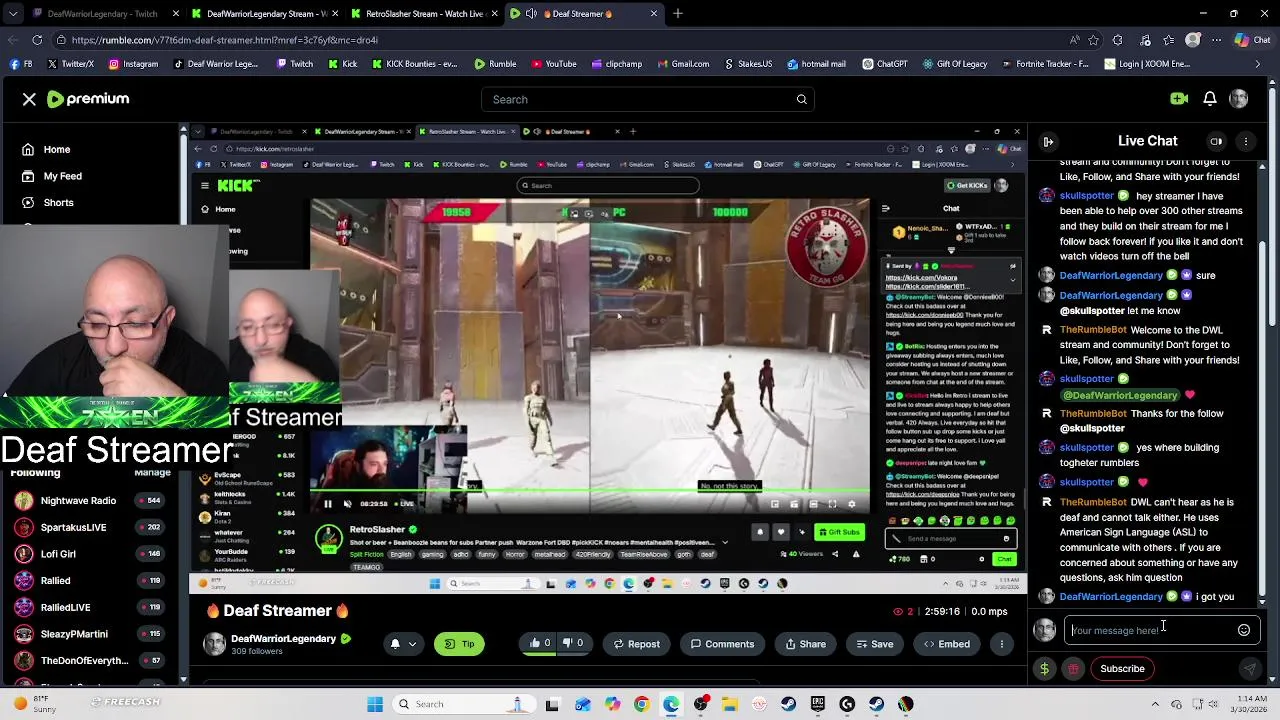Viewport: 1280px width, 720px height.
Task: Switch to DeafWarriorLegendary - Twitch tab
Action: click(105, 14)
